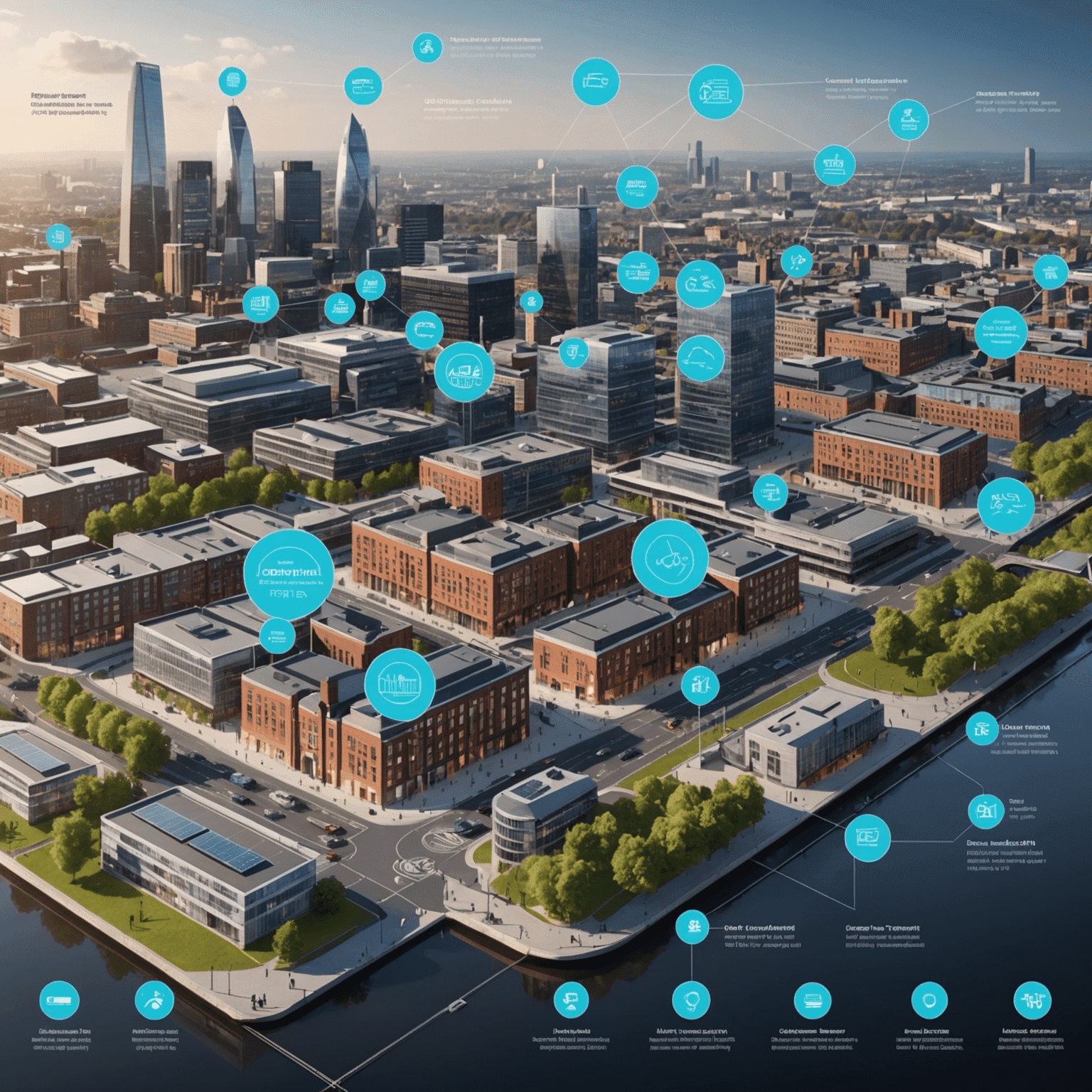Select the cloud-shape bubble on the glass tower face
The height and width of the screenshot is (1092, 1092).
[x=700, y=359]
